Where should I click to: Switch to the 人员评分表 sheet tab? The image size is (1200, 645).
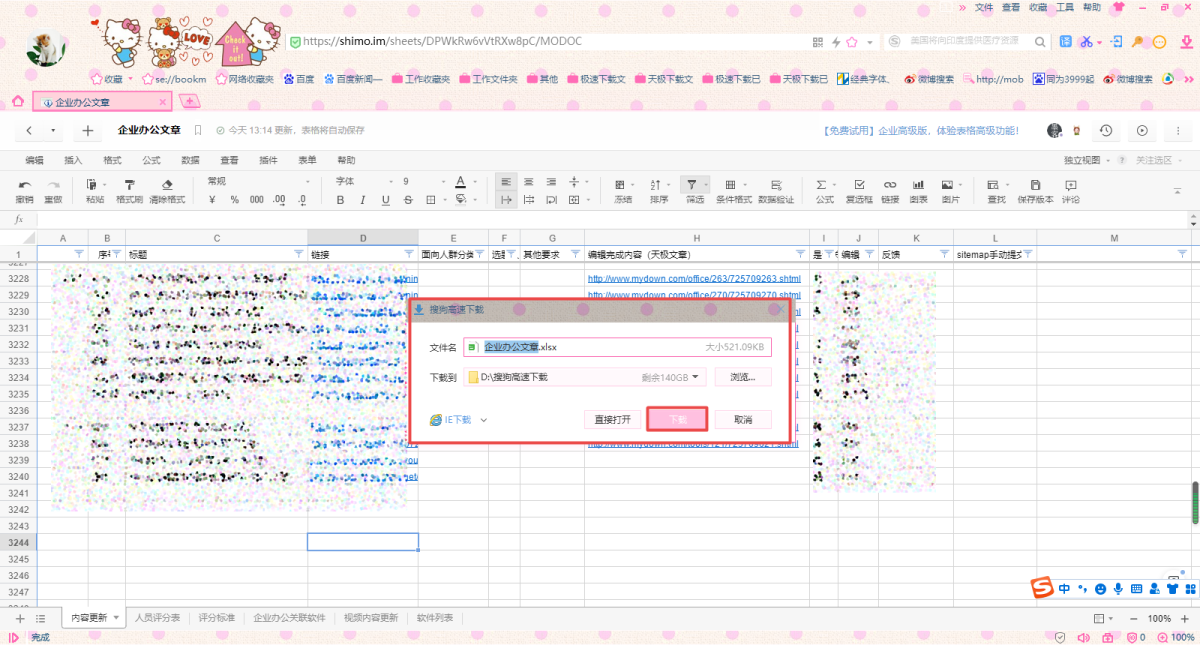click(x=157, y=618)
